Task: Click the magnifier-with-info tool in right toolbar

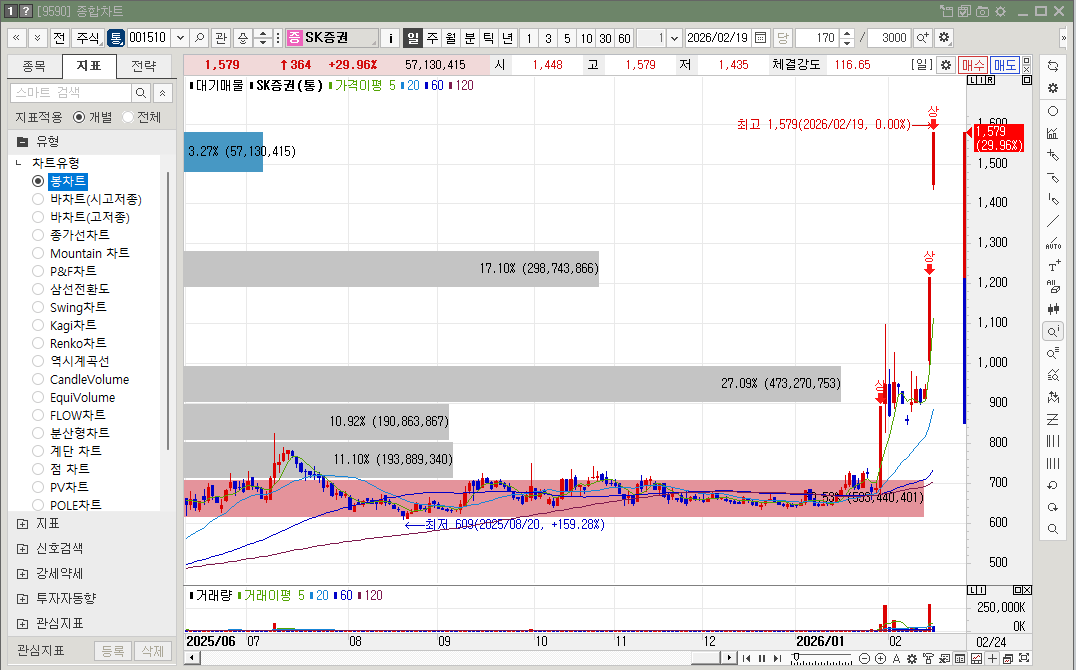Action: tap(1053, 332)
